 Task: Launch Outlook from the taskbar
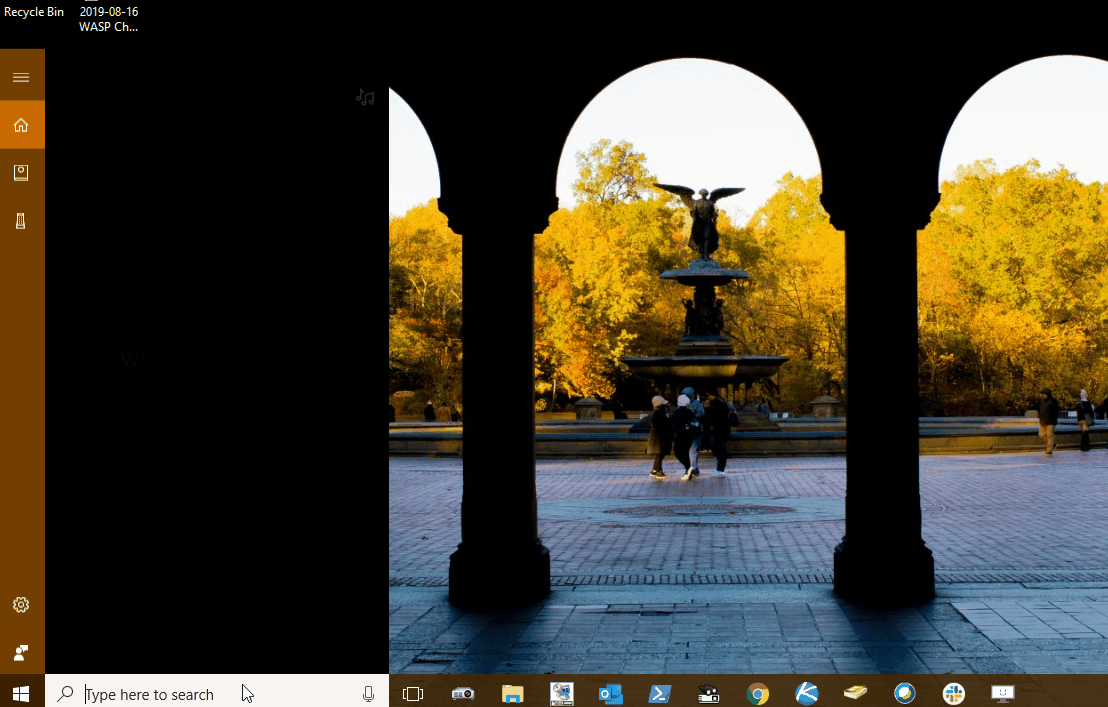pyautogui.click(x=610, y=693)
